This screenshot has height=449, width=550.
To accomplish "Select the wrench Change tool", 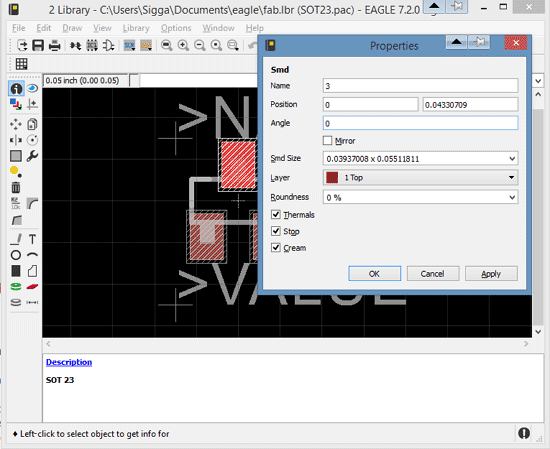I will pos(32,156).
